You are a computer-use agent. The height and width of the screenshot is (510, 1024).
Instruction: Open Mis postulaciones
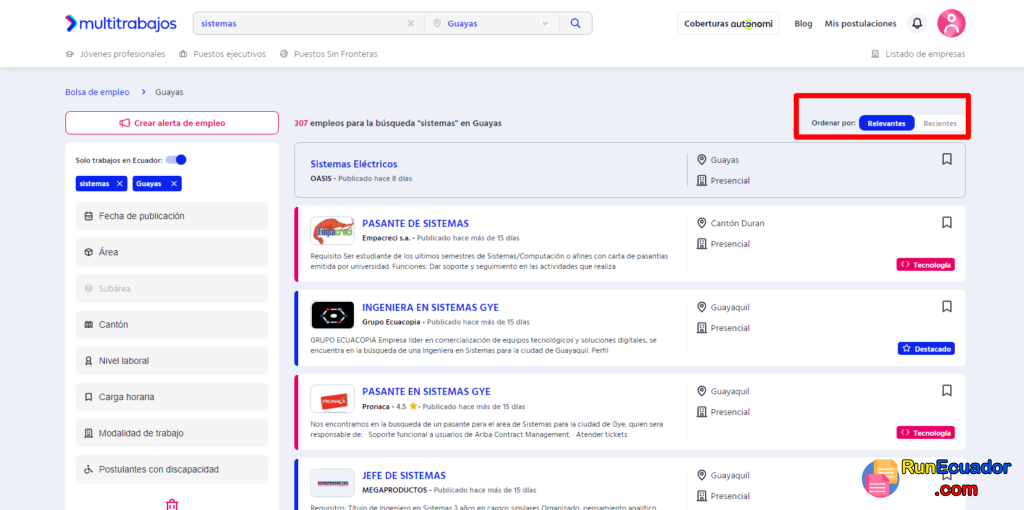[x=860, y=24]
